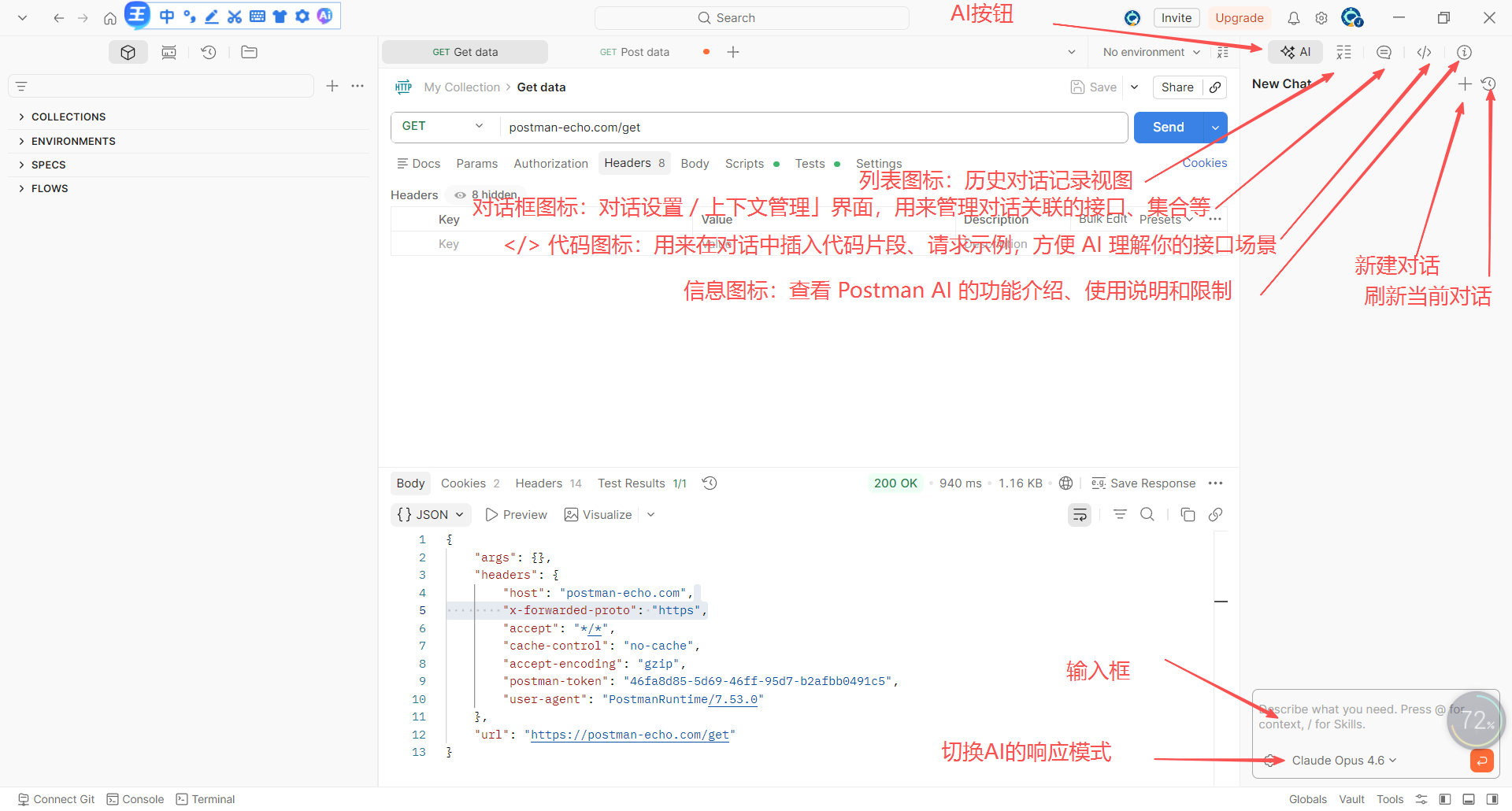
Task: Filter response body icon
Action: coord(1120,515)
